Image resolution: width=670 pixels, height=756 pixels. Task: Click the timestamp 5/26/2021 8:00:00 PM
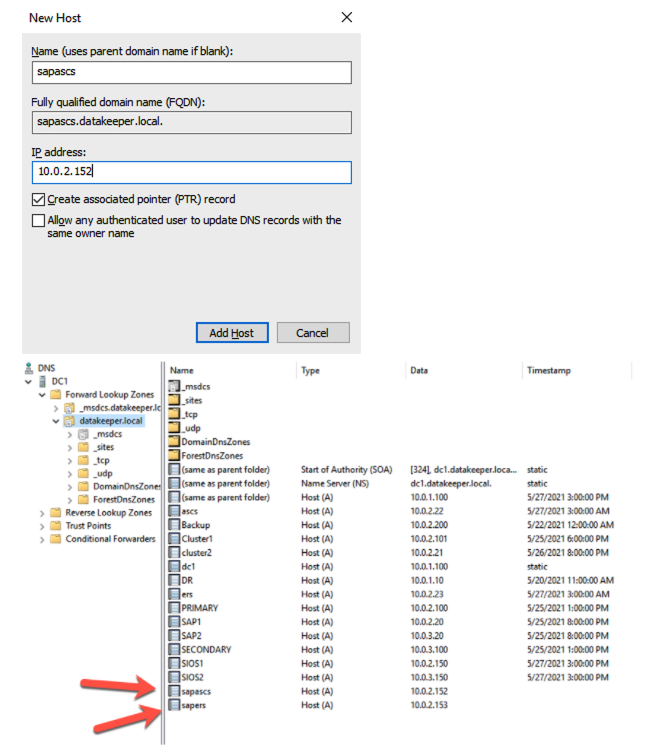point(567,552)
